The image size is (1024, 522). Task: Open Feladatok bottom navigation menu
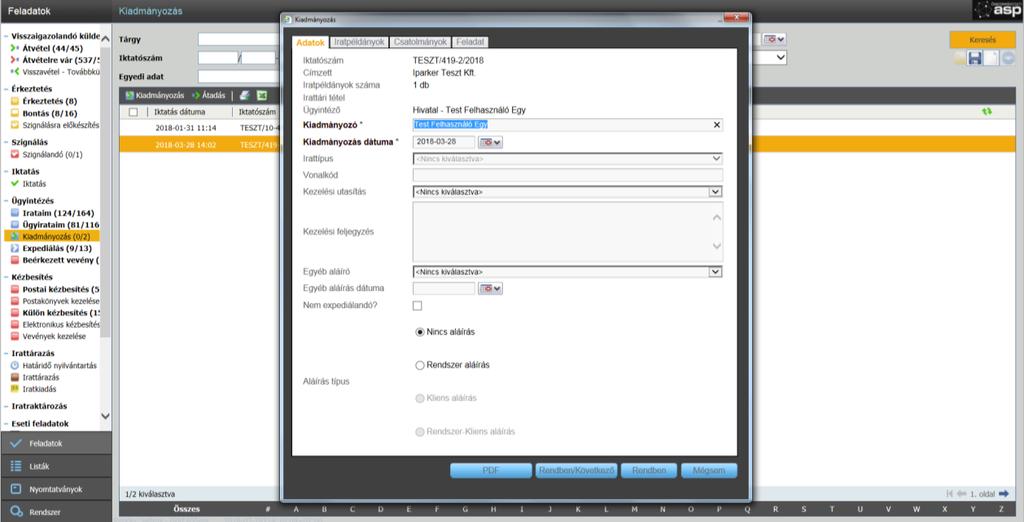pos(56,444)
